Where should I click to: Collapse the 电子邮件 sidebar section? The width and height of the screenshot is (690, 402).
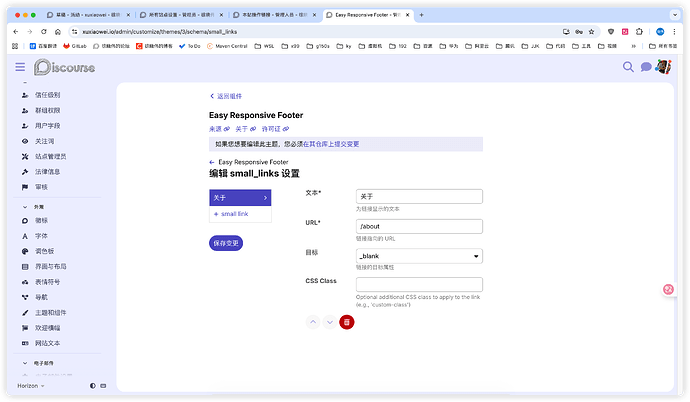pos(25,364)
